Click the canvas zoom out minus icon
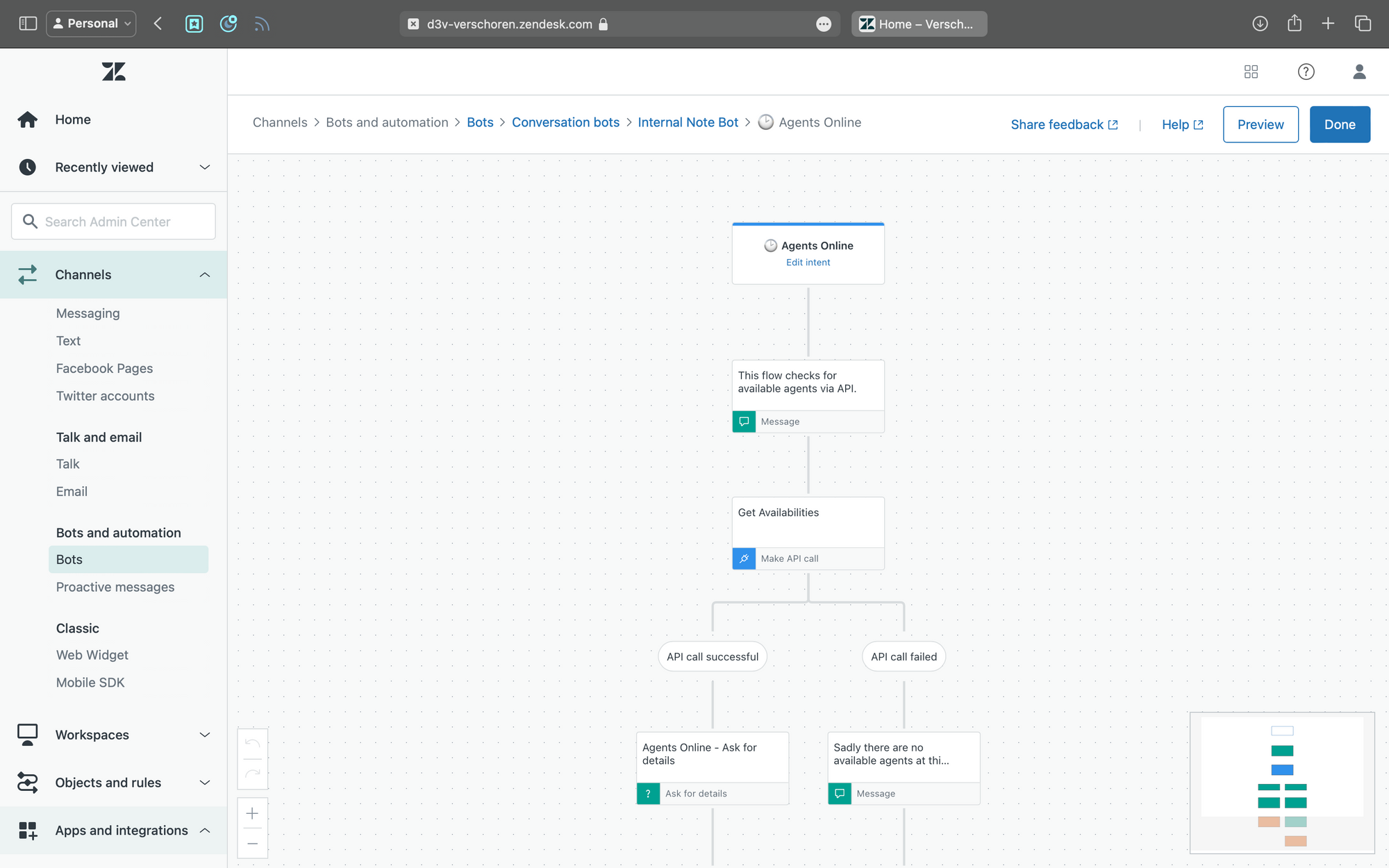This screenshot has height=868, width=1389. pos(253,844)
